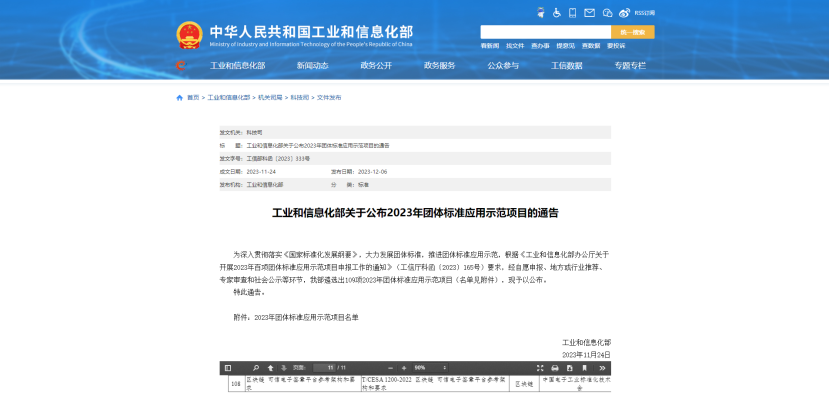Click the red gov.cn swirl icon in the nav bar
The image size is (830, 396).
(x=181, y=66)
